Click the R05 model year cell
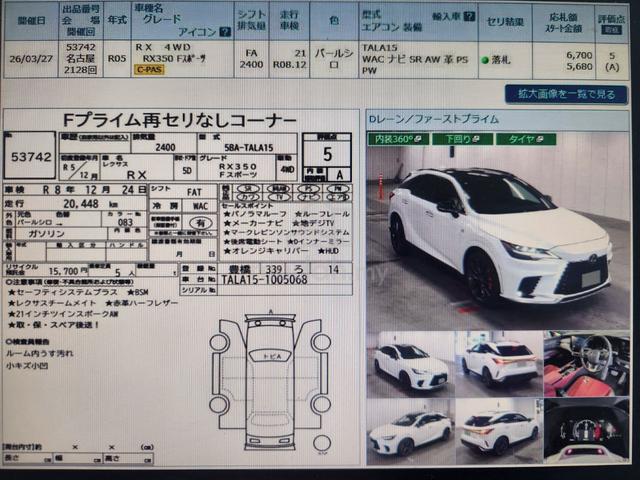The width and height of the screenshot is (640, 480). (x=117, y=59)
